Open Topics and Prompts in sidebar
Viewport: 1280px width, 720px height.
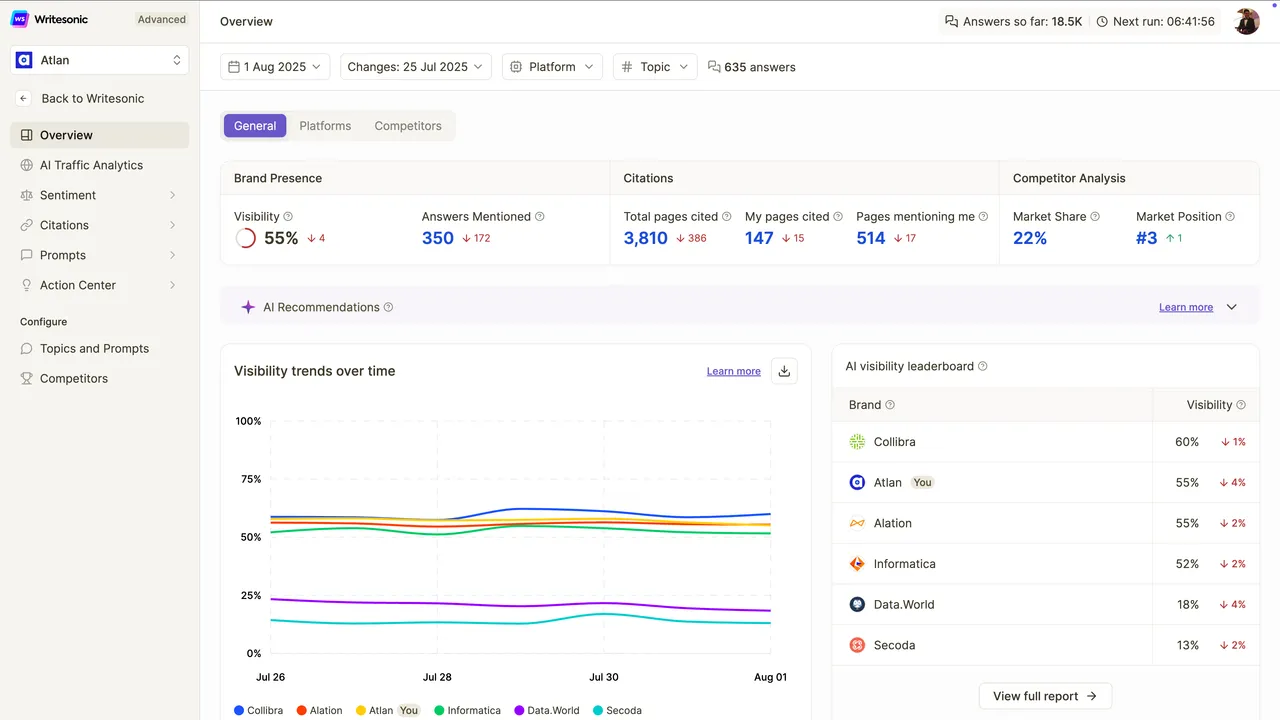pos(100,348)
